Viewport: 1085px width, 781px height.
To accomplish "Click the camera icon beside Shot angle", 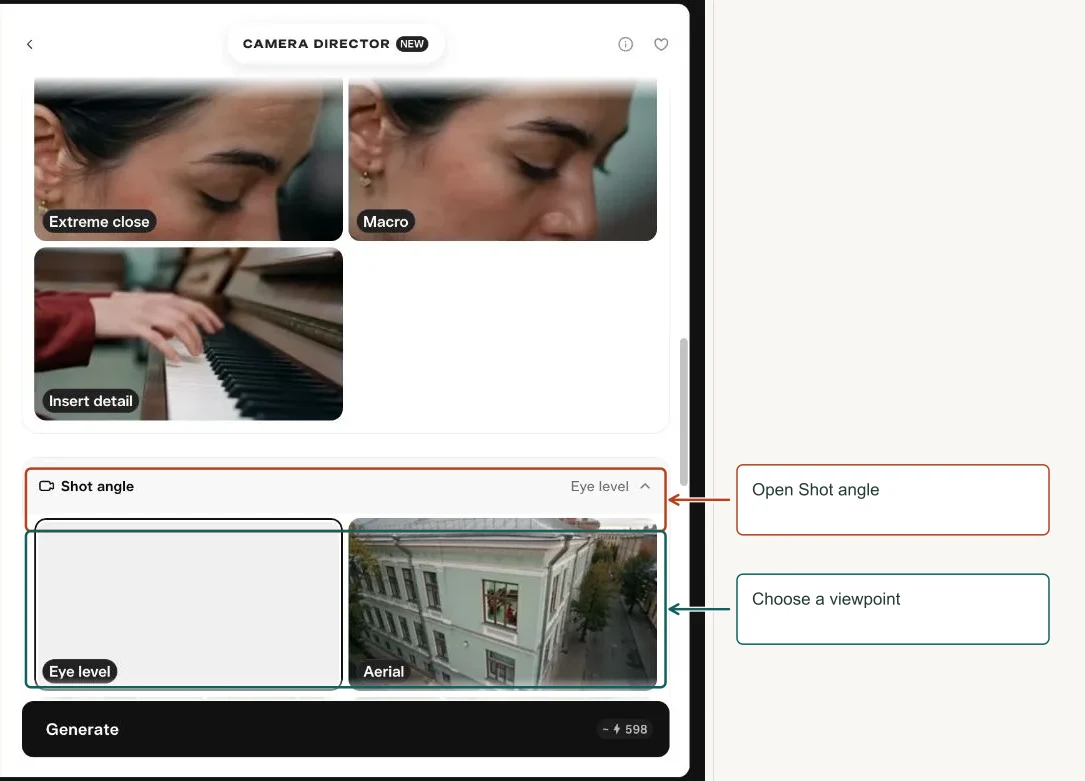I will coord(46,486).
